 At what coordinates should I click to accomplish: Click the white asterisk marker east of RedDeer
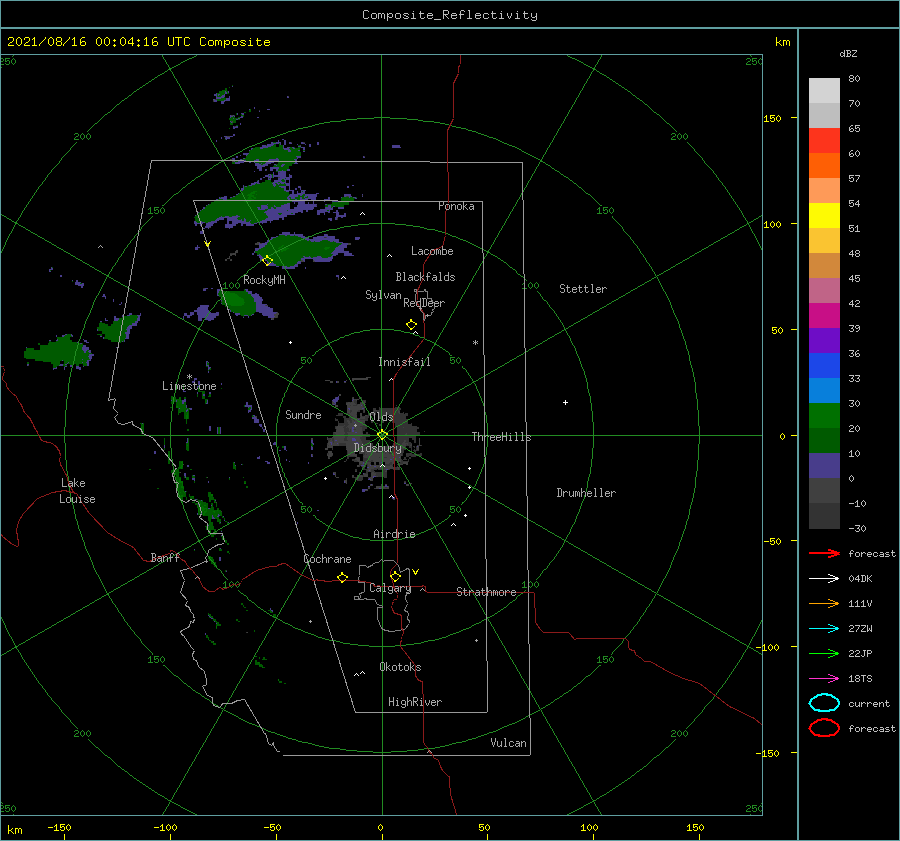pyautogui.click(x=475, y=343)
